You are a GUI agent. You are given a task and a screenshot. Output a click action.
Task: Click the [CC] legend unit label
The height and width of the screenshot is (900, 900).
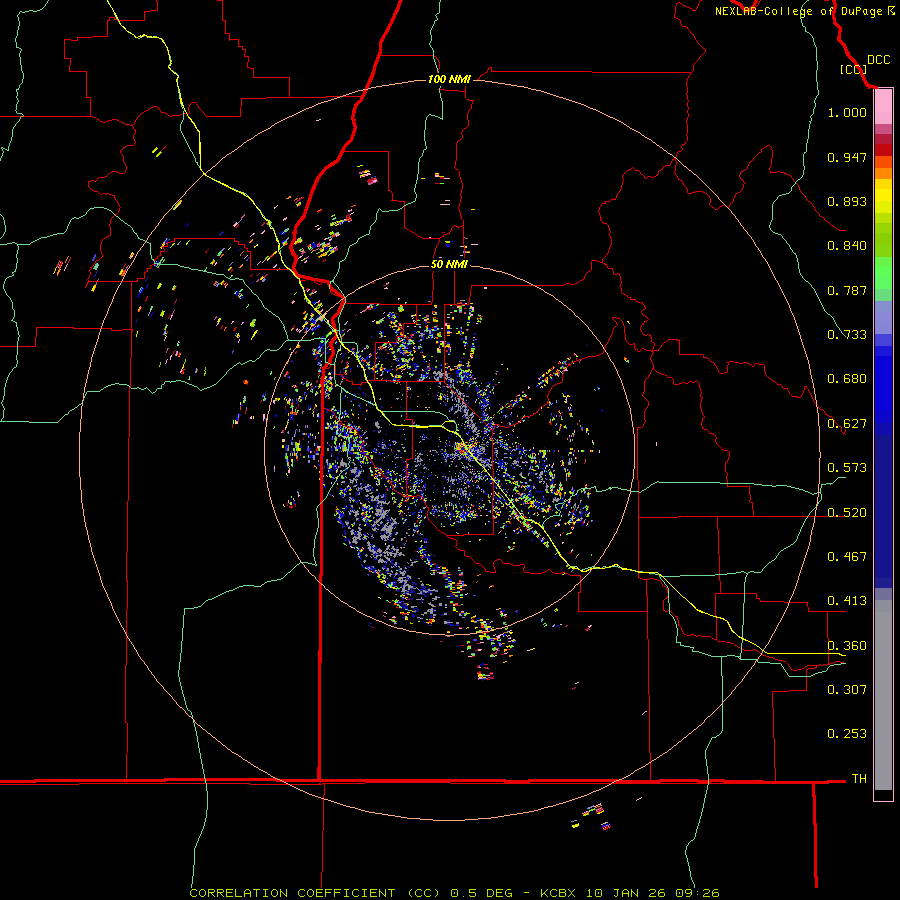853,69
